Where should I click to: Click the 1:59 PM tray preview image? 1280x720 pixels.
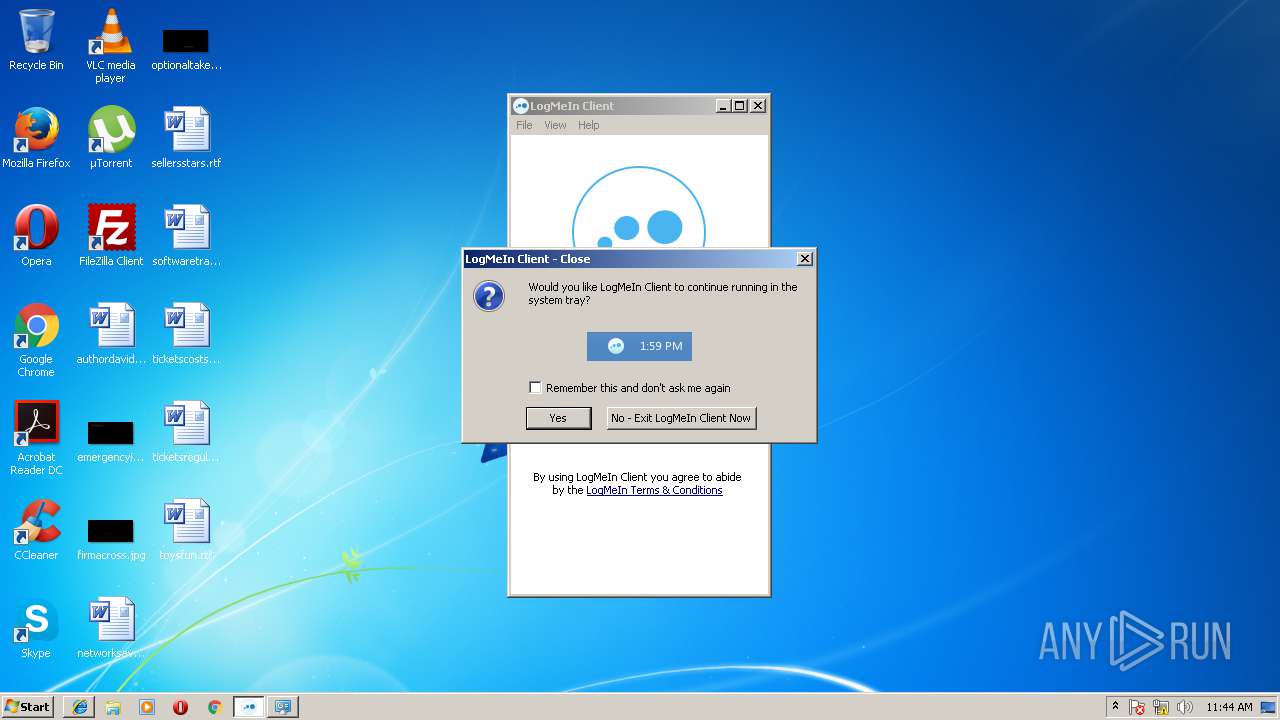click(x=639, y=346)
